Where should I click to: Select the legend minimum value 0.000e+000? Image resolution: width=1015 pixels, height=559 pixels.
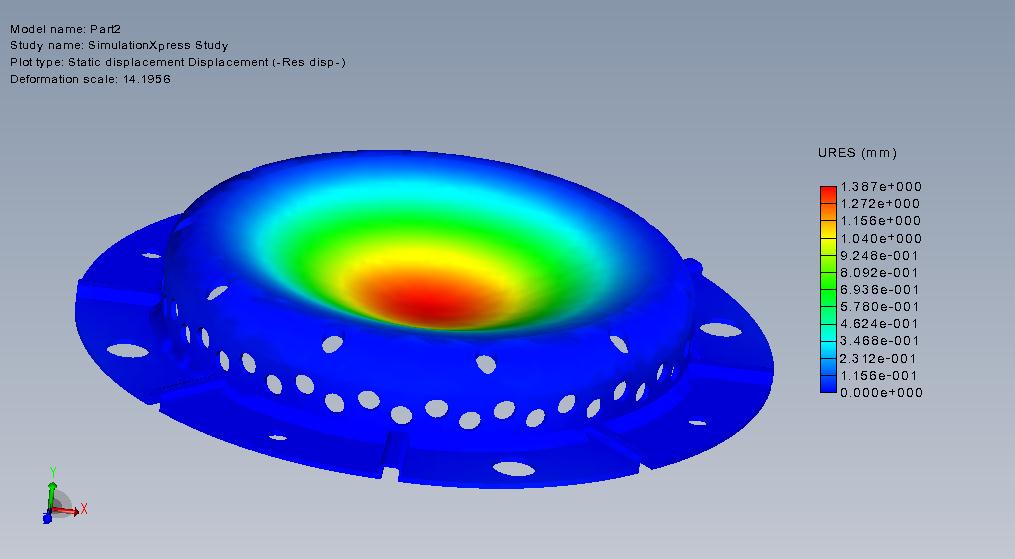881,392
